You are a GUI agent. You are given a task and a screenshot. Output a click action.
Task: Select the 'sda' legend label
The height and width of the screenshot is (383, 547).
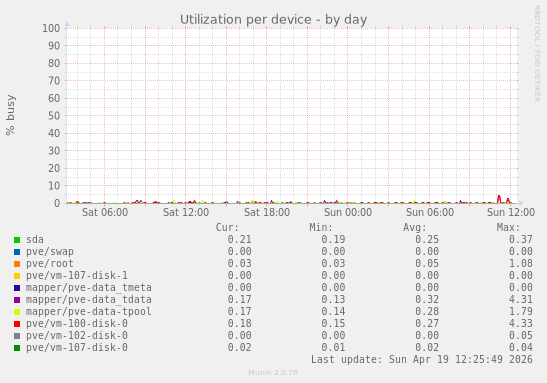tap(35, 240)
